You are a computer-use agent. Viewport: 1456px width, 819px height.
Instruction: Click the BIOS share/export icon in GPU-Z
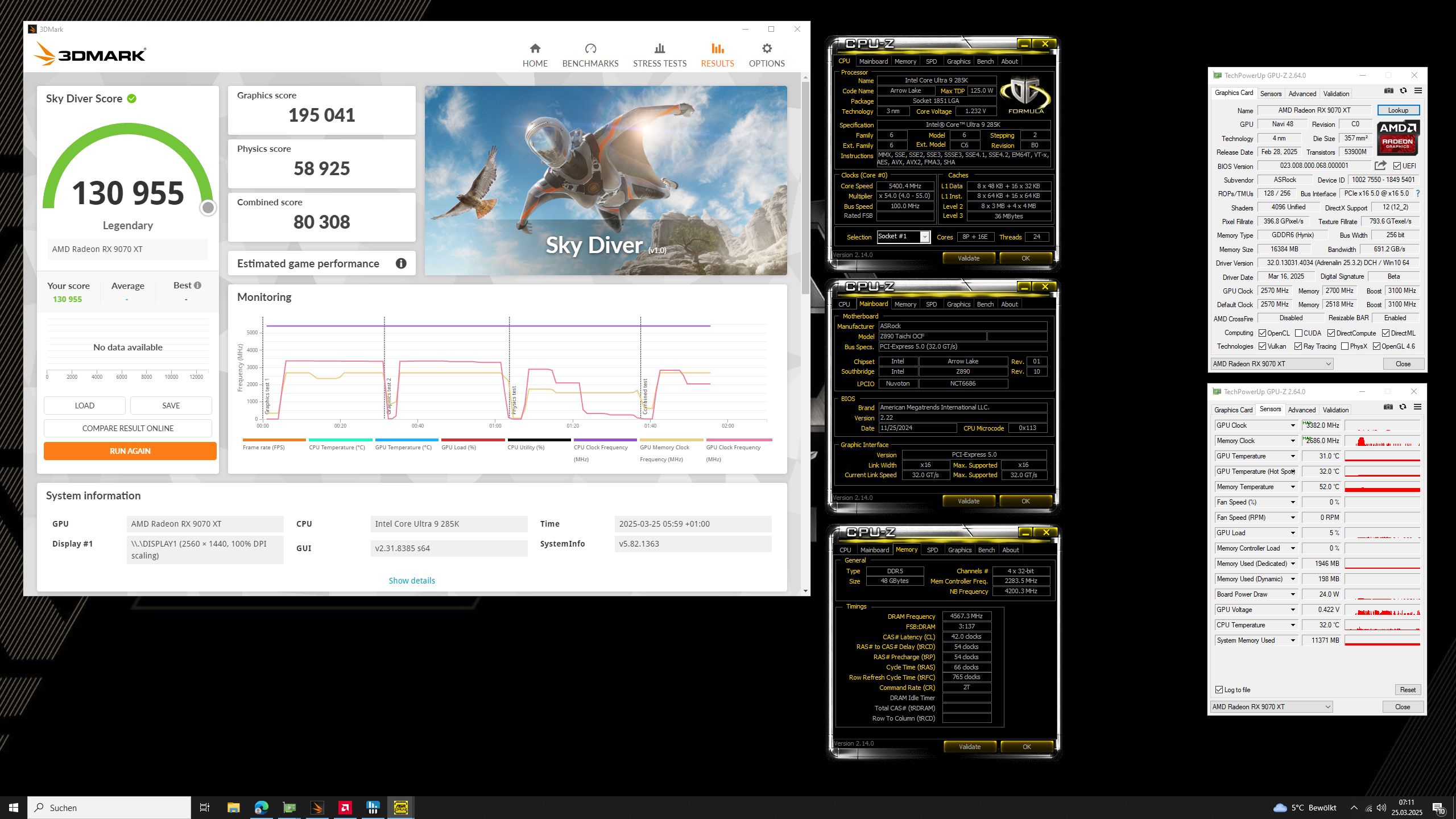coord(1380,166)
